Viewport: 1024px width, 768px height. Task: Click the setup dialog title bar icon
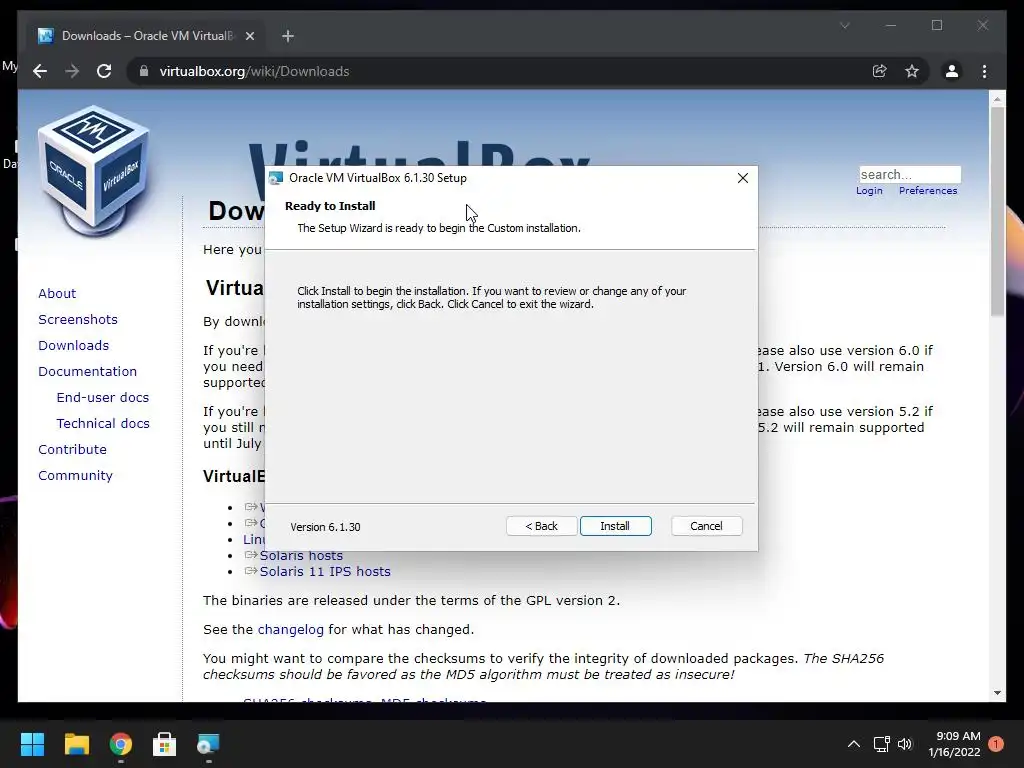click(x=276, y=178)
